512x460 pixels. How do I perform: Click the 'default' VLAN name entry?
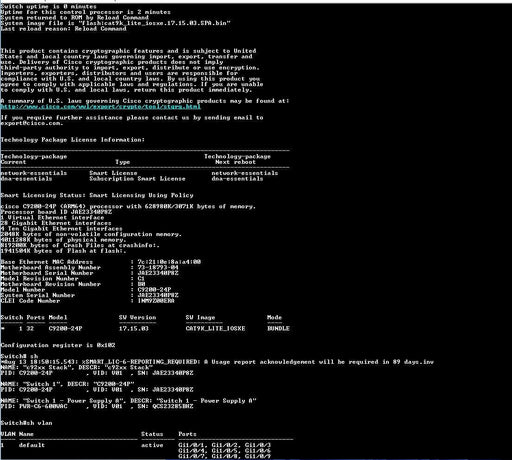pyautogui.click(x=32, y=445)
